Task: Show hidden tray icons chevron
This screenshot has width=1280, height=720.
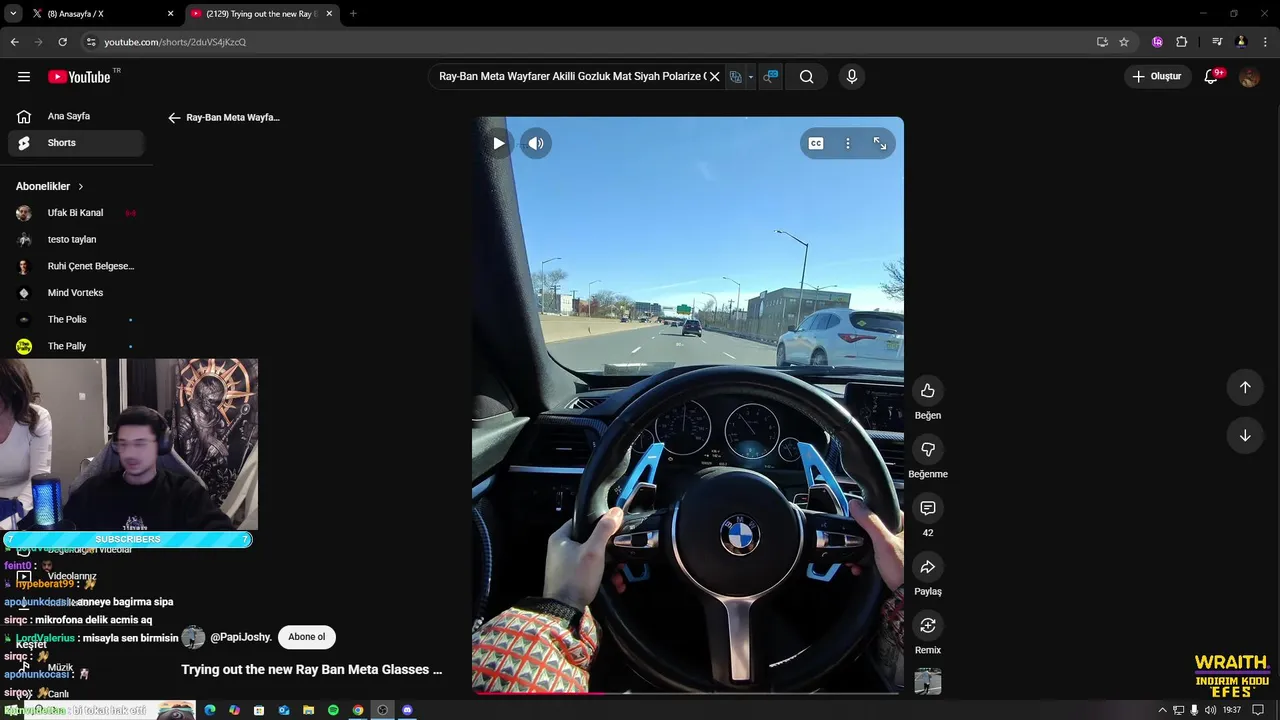Action: (1162, 710)
